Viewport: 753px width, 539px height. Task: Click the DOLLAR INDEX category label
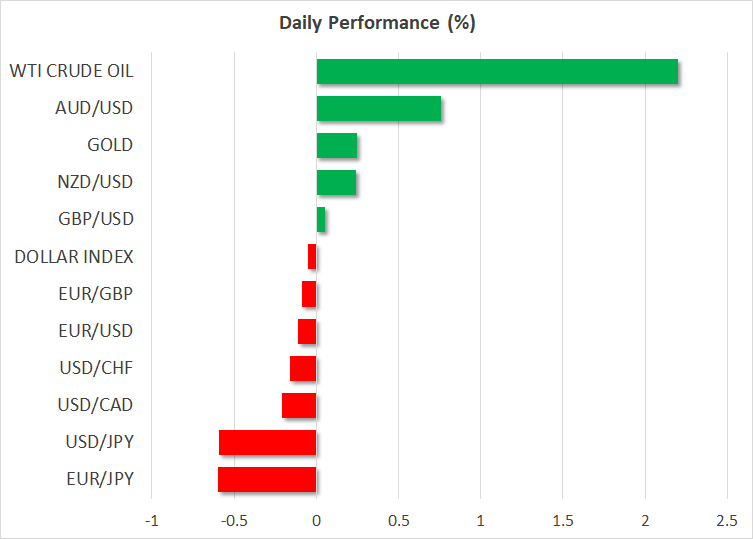pos(74,257)
